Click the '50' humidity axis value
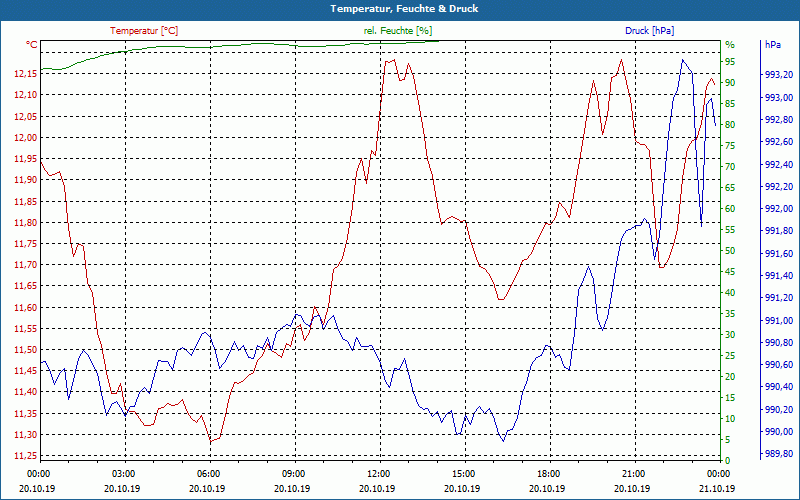The height and width of the screenshot is (500, 800). [x=730, y=251]
